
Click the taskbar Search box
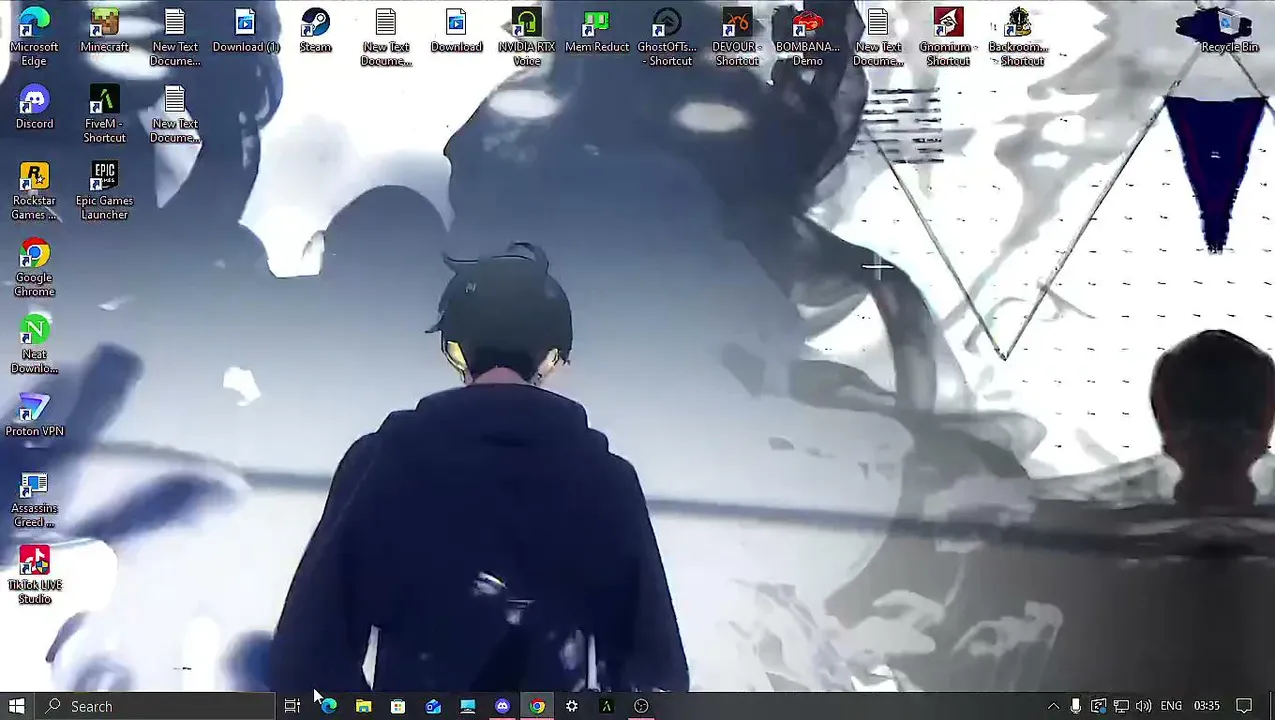click(155, 706)
